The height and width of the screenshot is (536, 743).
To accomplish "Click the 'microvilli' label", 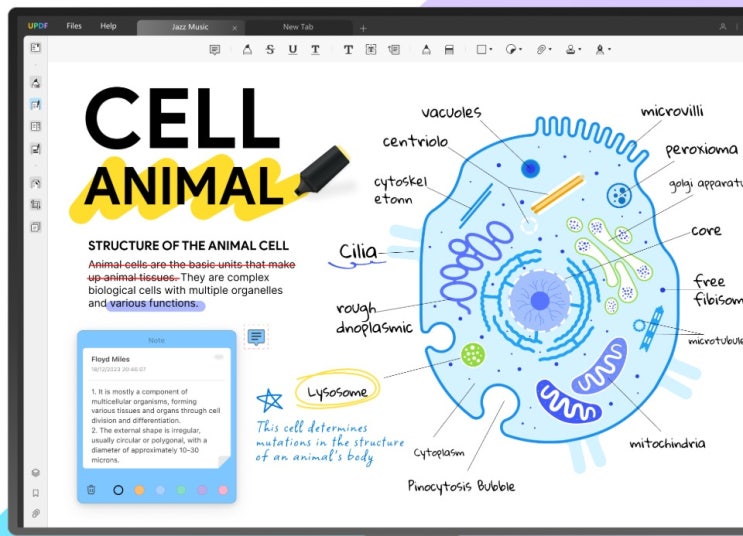I will click(672, 111).
